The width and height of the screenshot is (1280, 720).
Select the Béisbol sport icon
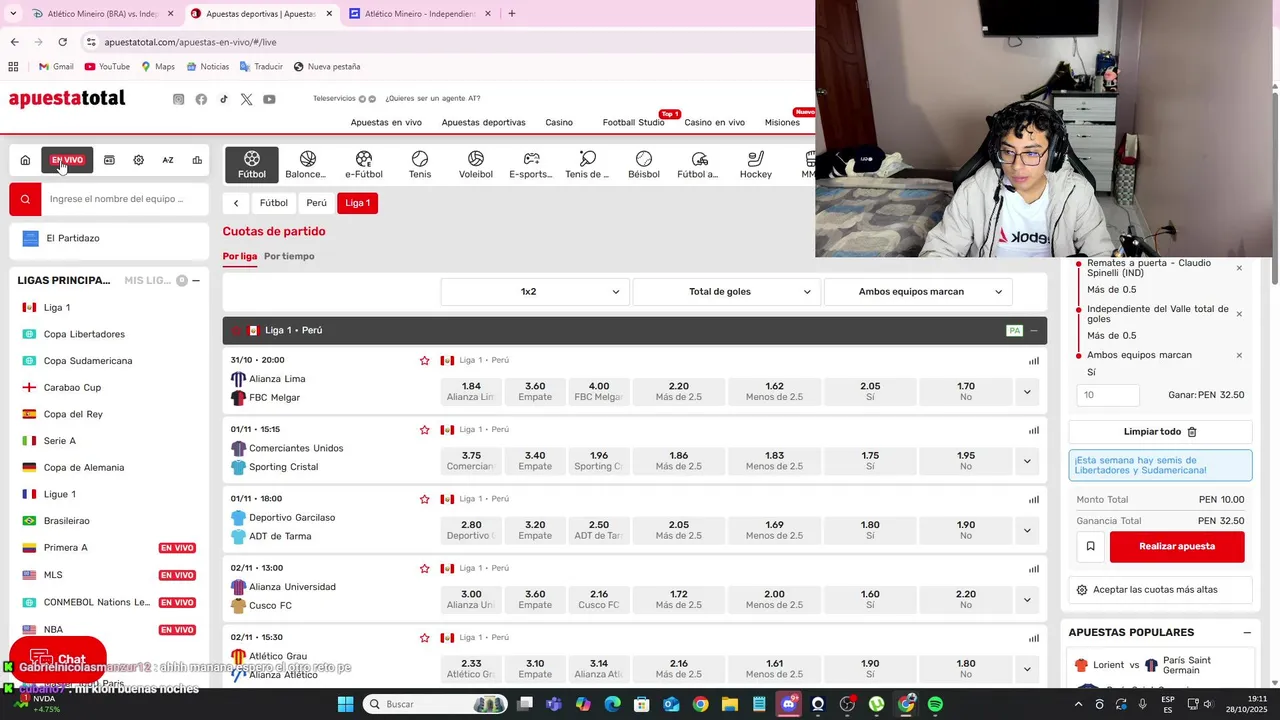click(x=644, y=165)
